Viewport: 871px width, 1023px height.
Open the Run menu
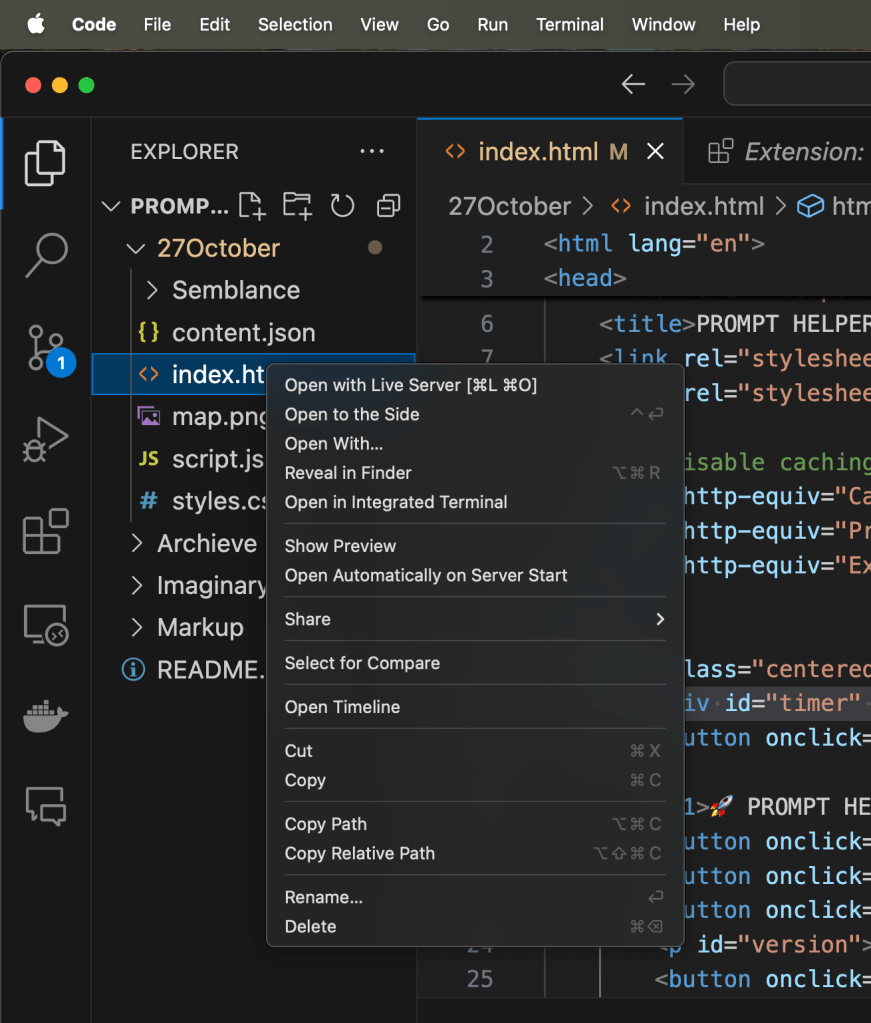pos(493,25)
